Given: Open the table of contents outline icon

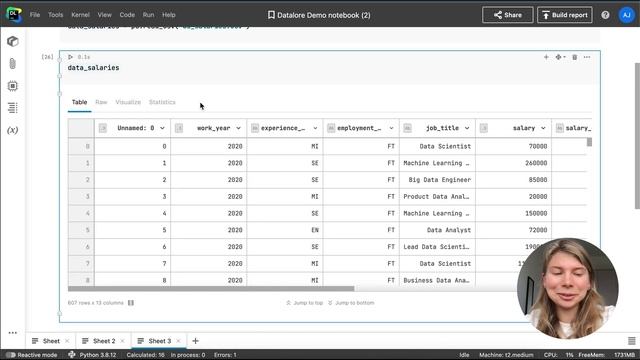Looking at the screenshot, I should tap(13, 108).
